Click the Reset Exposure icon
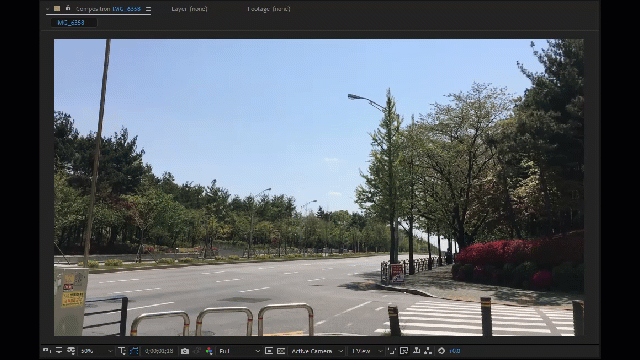Viewport: 640px width, 360px height. point(441,351)
